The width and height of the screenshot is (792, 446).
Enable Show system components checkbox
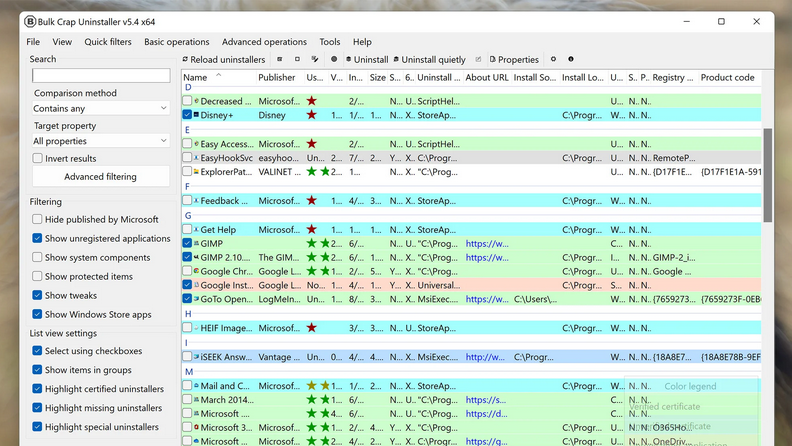click(x=37, y=257)
